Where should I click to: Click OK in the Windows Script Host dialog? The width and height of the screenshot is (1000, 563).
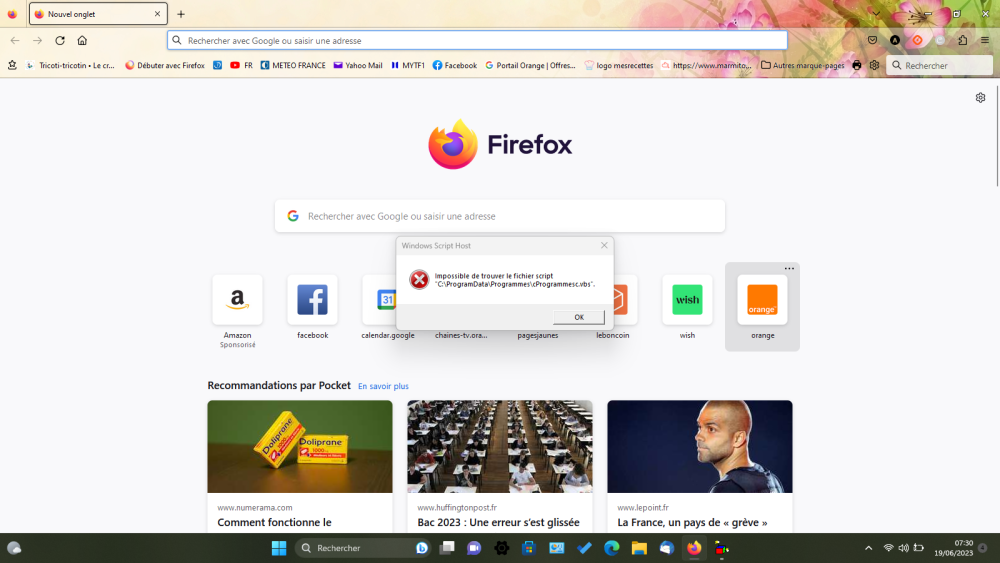tap(579, 317)
